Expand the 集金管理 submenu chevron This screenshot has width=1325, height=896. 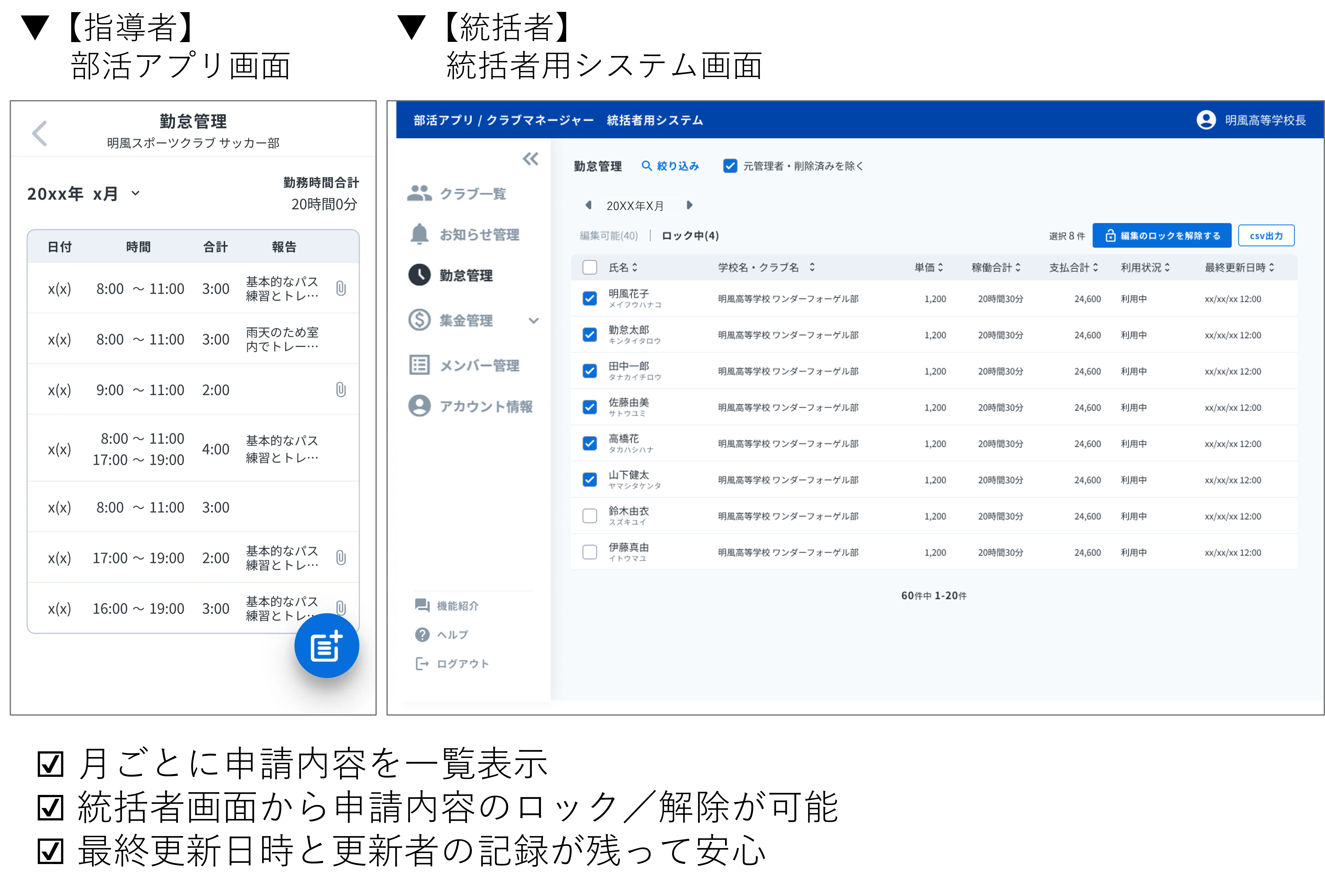tap(533, 321)
